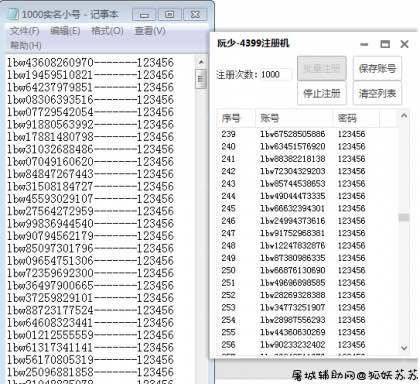The width and height of the screenshot is (420, 384).
Task: Select row 247 in the account list
Action: [x=307, y=233]
